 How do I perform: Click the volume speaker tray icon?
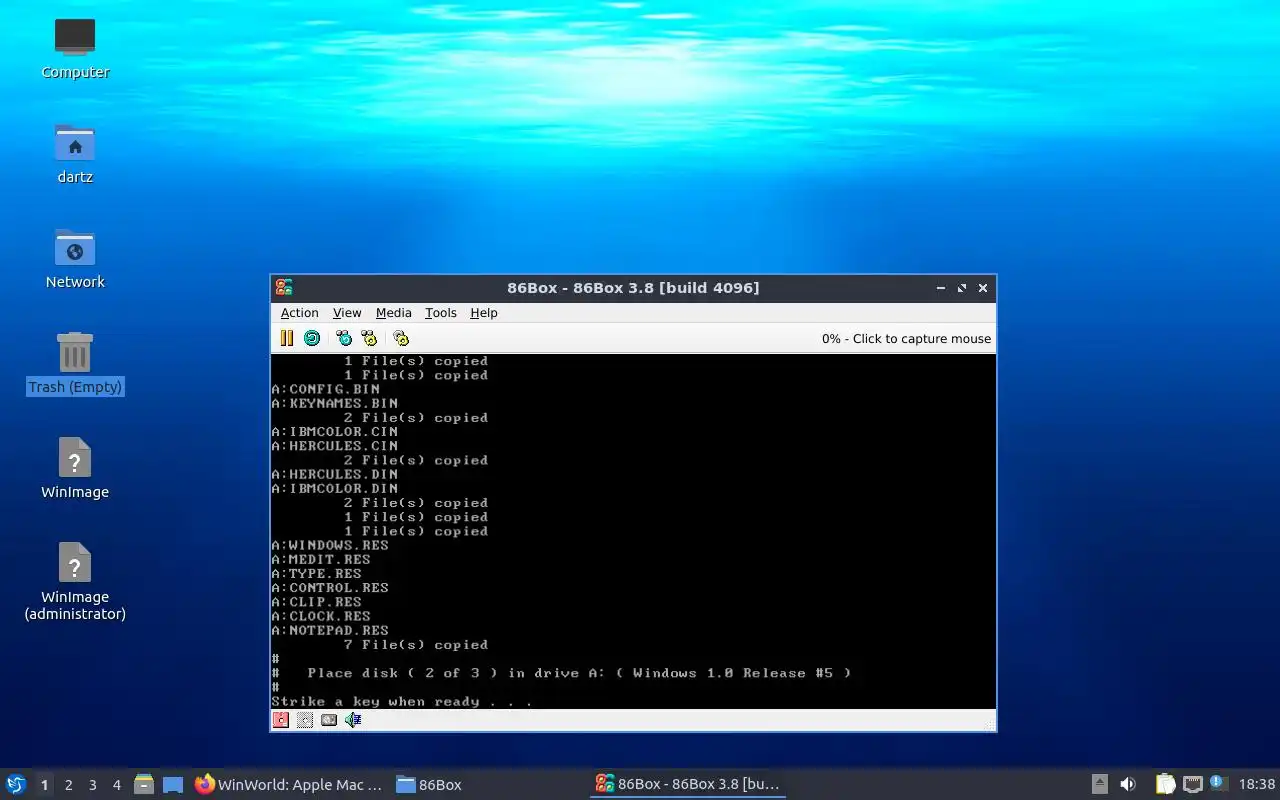pyautogui.click(x=1128, y=785)
